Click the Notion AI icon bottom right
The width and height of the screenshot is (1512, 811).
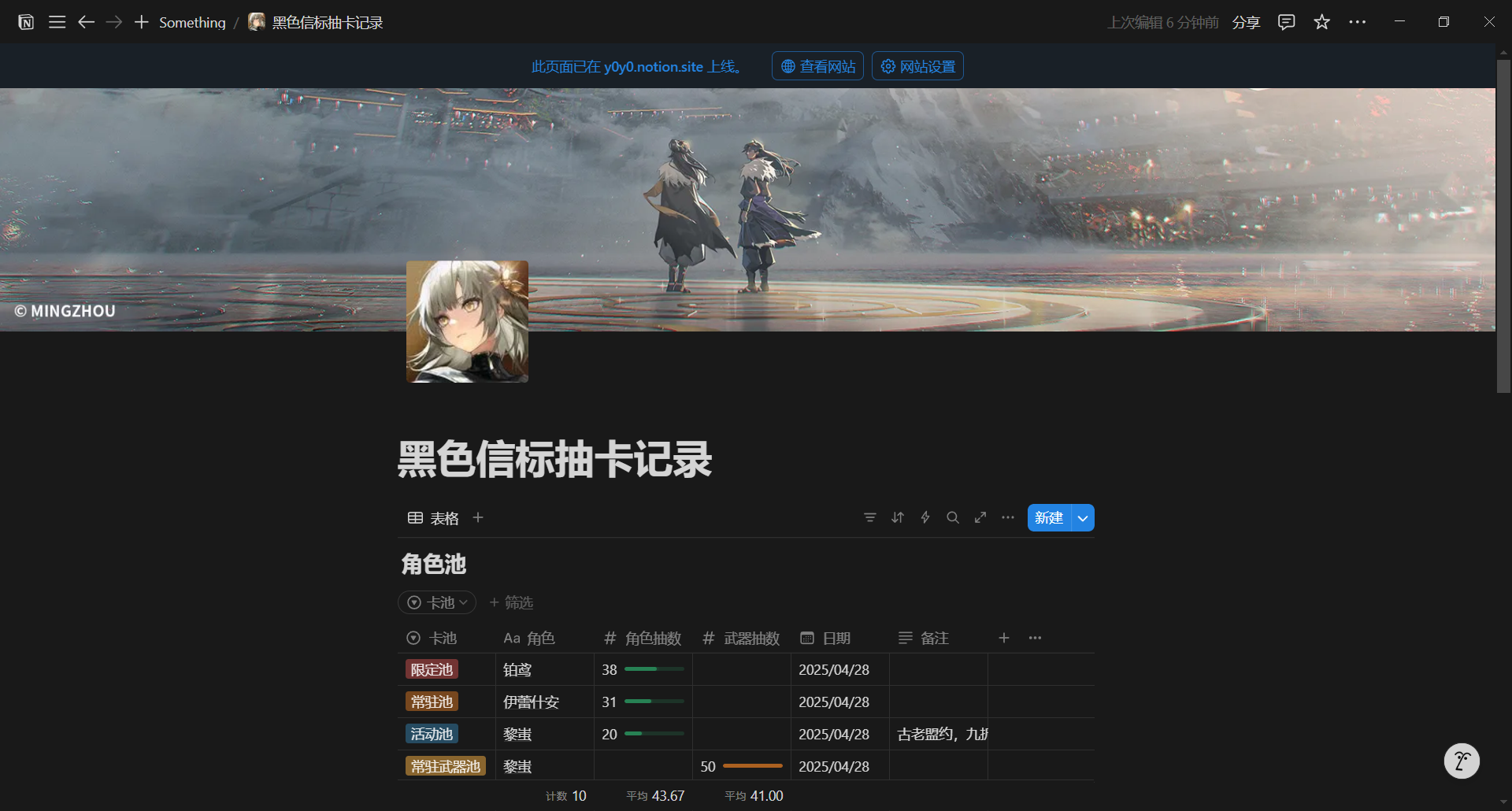(x=1462, y=761)
